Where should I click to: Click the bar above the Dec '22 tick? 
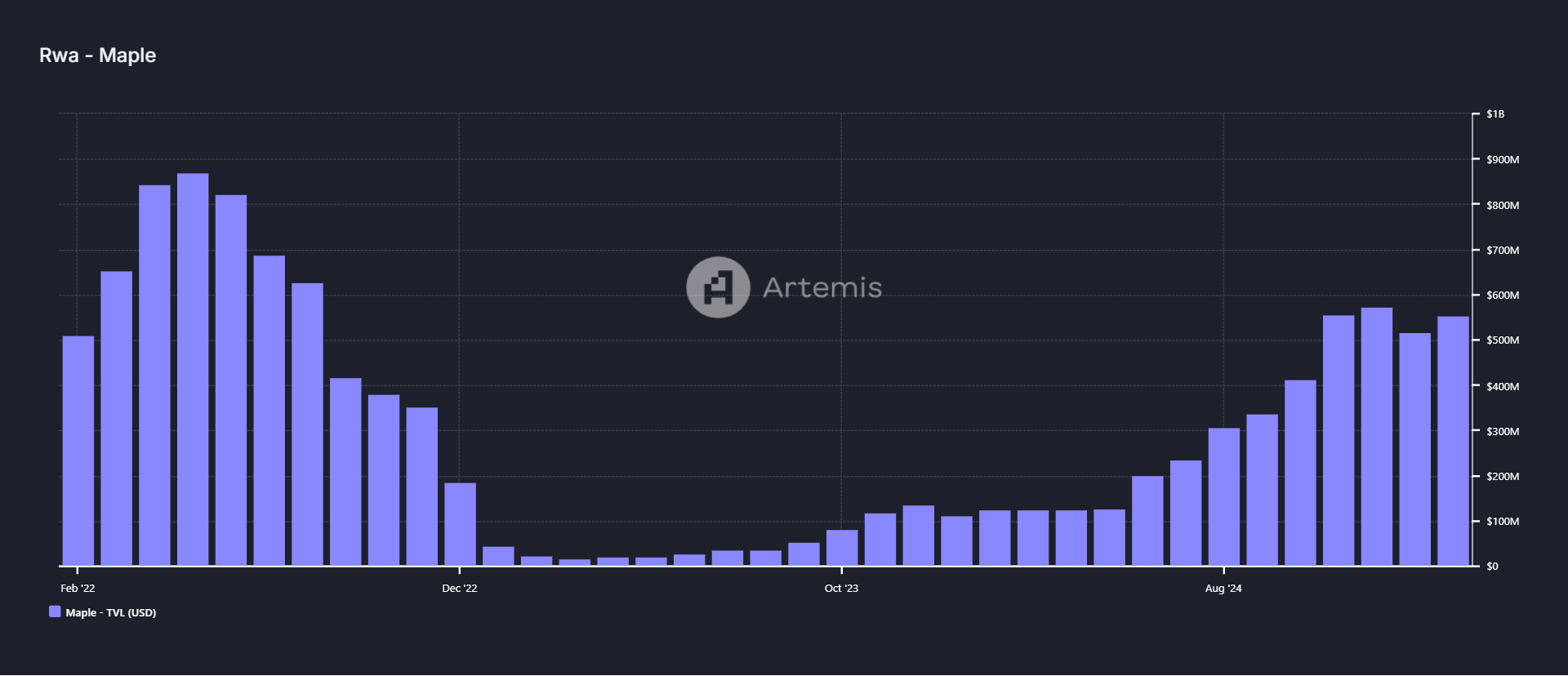[460, 524]
